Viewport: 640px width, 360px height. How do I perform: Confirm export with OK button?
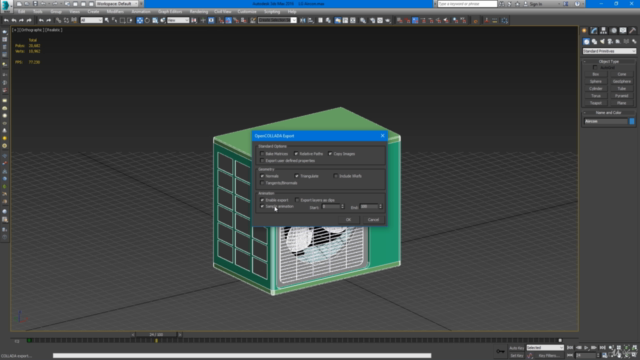pos(349,220)
